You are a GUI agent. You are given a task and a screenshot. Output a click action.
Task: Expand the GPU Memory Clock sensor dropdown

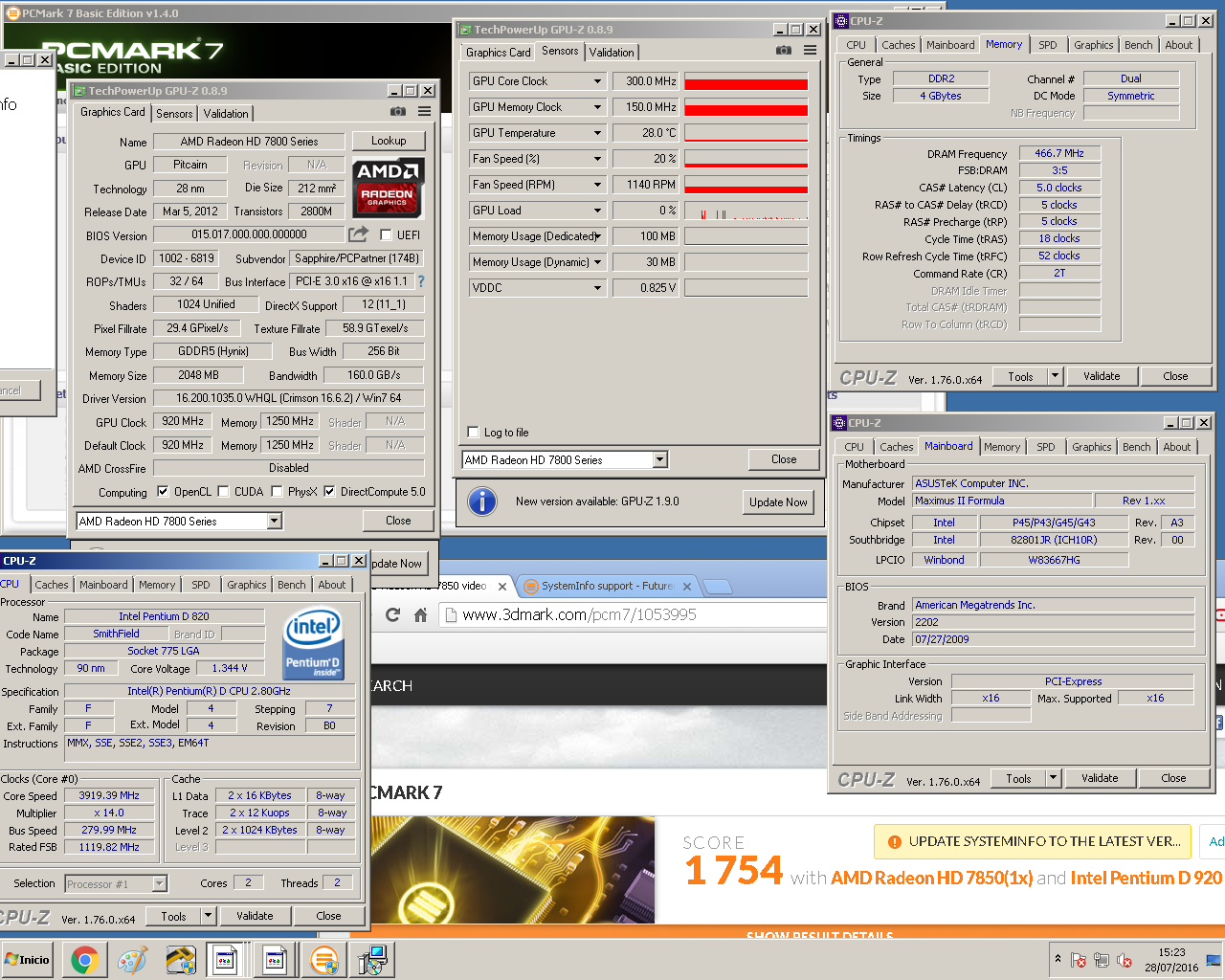click(x=598, y=107)
